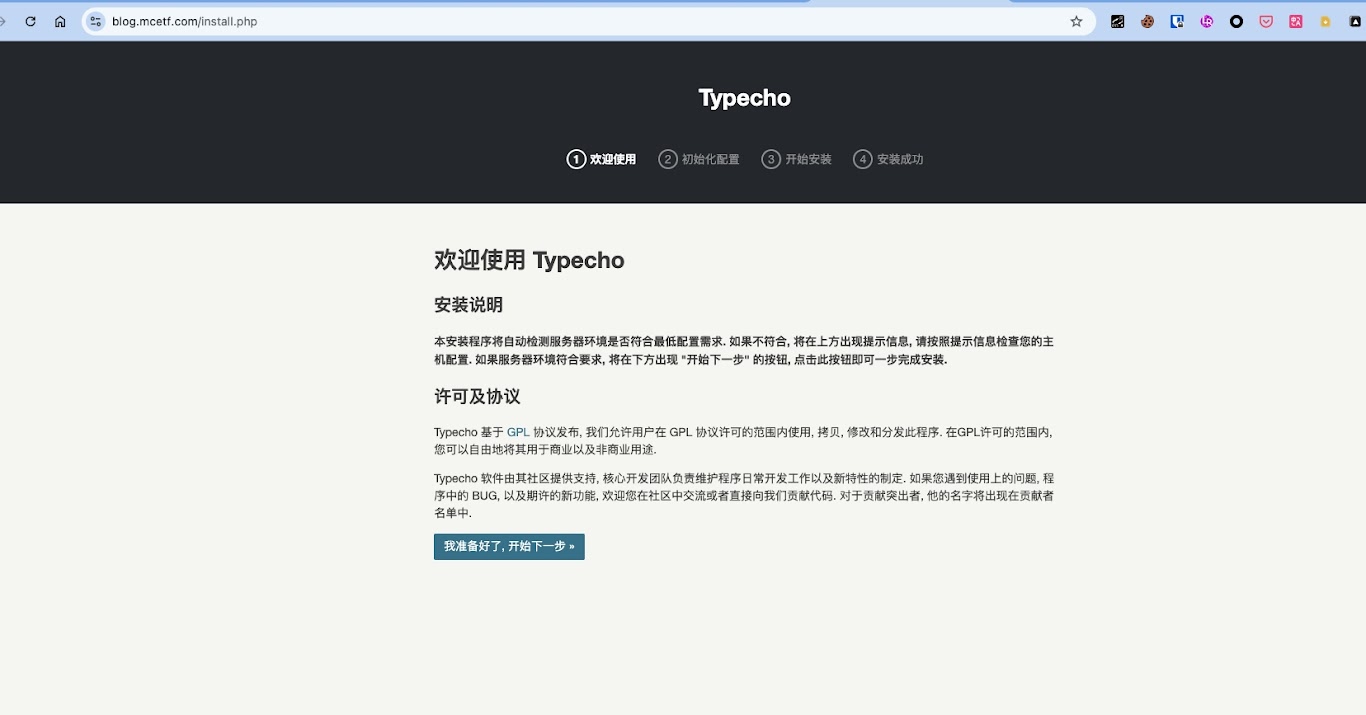Open the cookie extension icon
Viewport: 1366px width, 715px height.
click(x=1148, y=21)
